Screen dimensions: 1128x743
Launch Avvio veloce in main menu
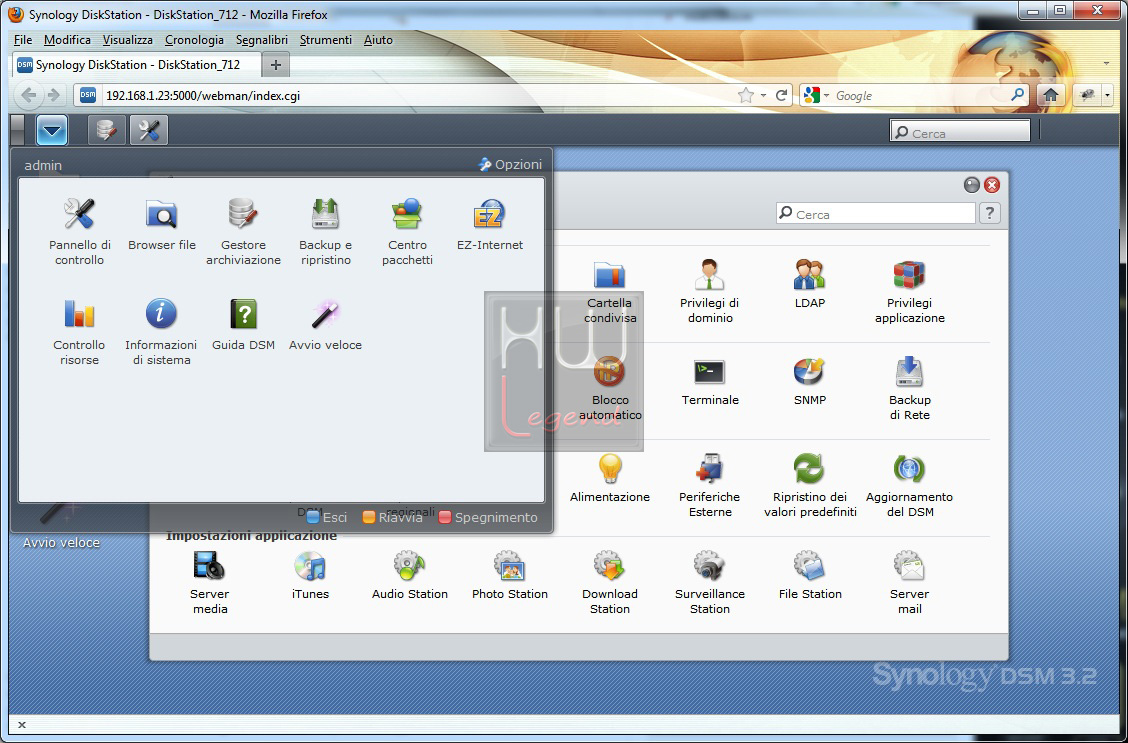coord(325,324)
